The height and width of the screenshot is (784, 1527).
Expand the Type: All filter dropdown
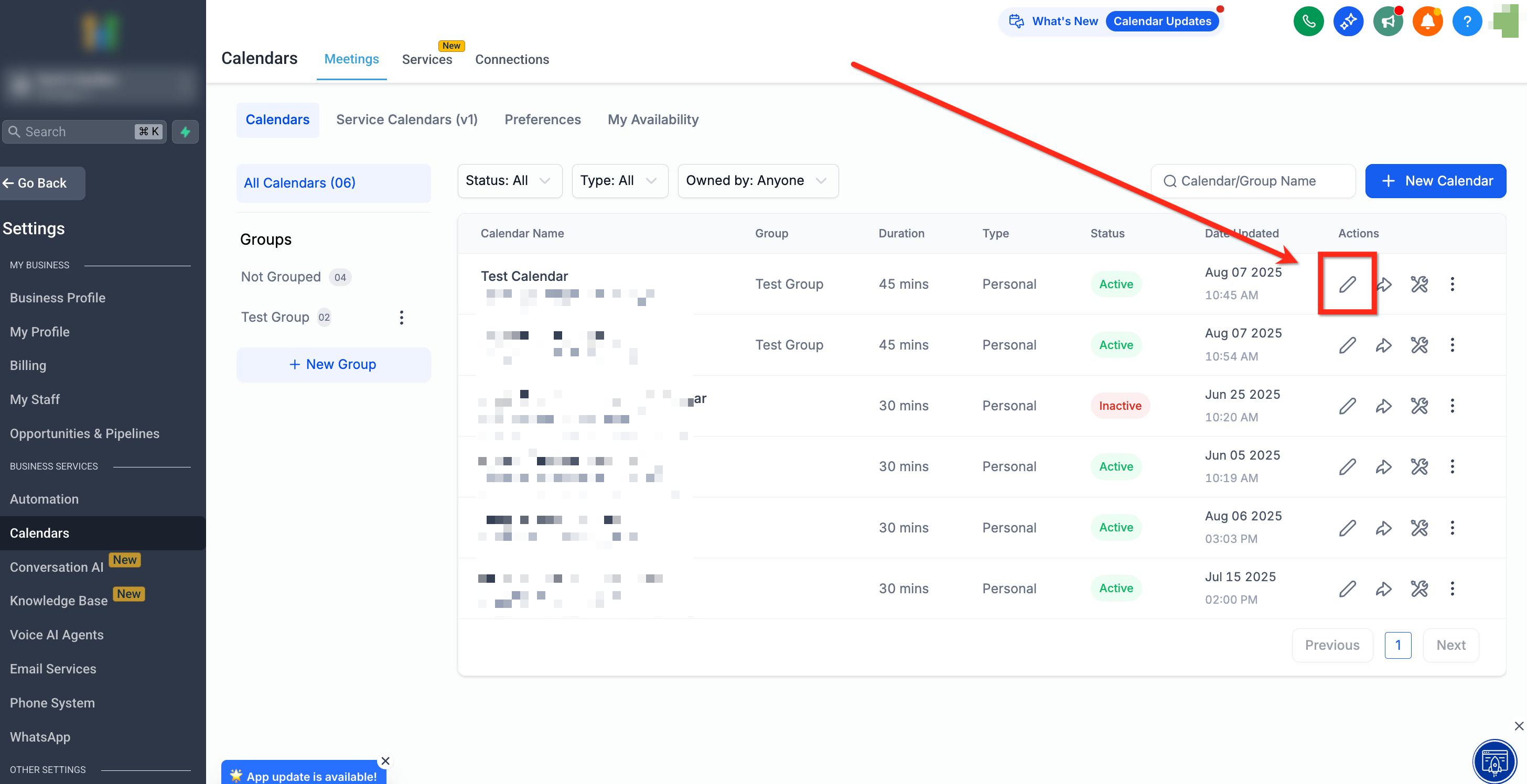click(x=619, y=181)
